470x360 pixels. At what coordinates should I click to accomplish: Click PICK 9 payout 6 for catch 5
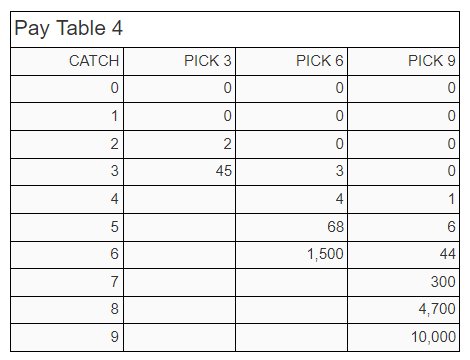point(451,227)
